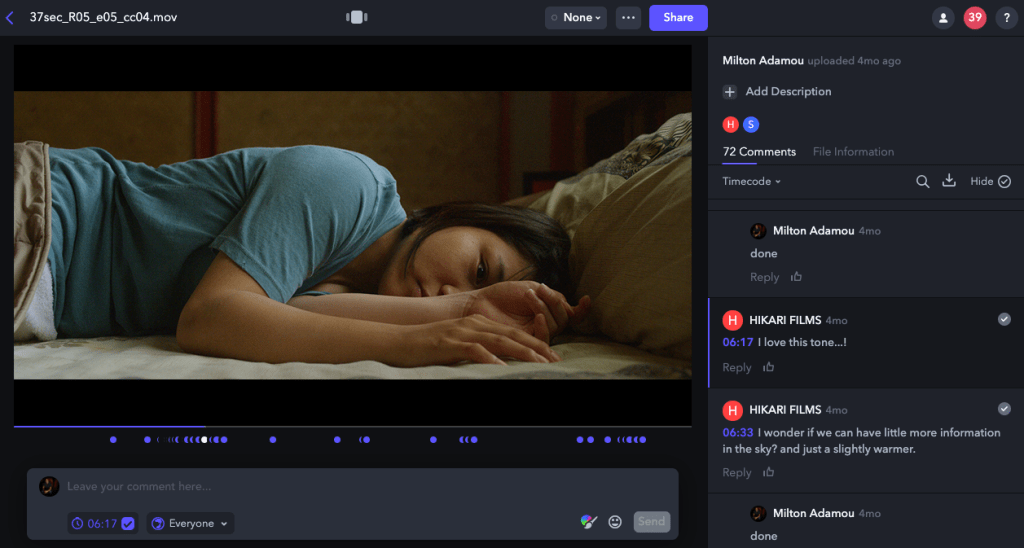Click the compare view icon in top bar

click(357, 18)
